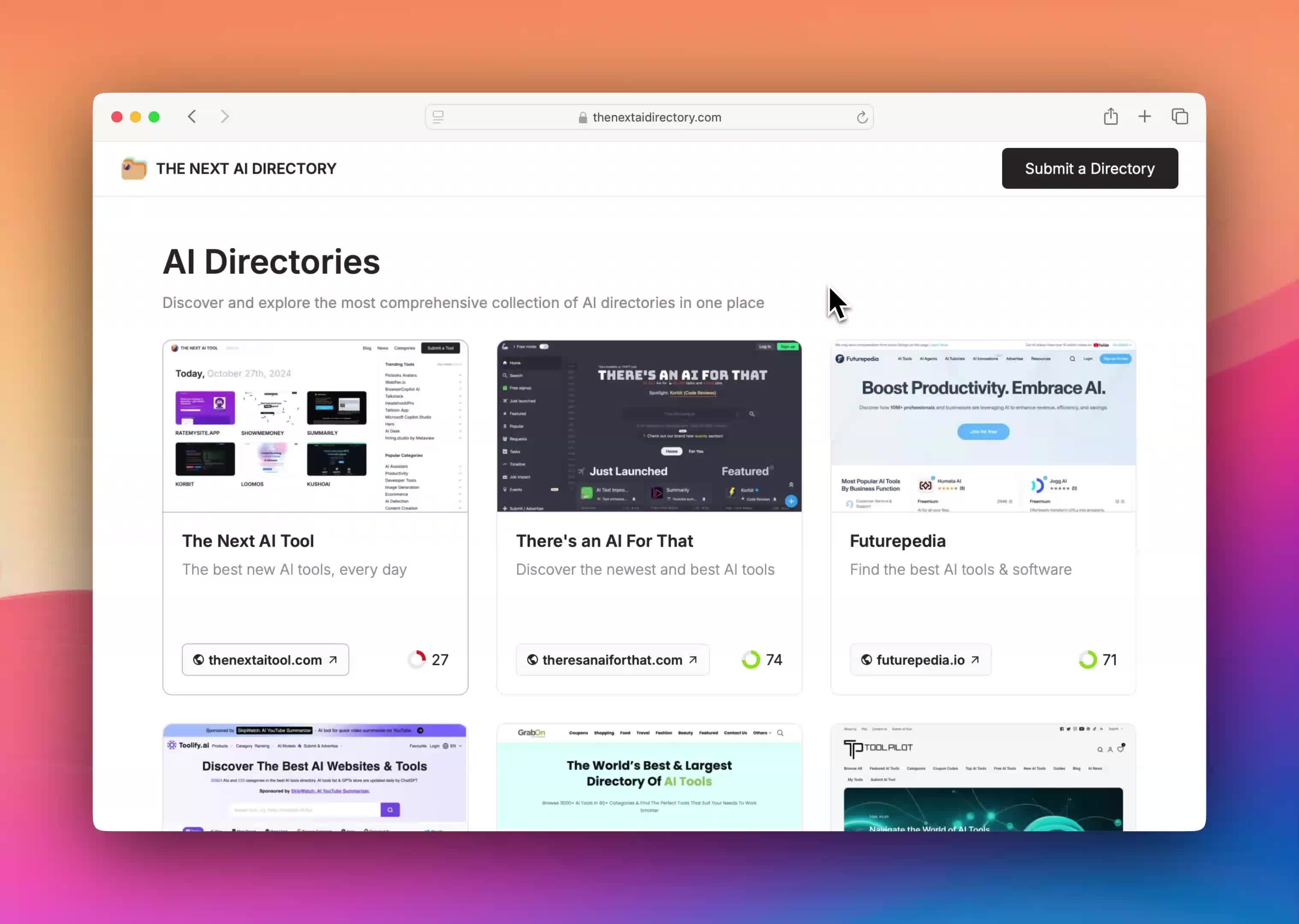Go back with the browser back arrow
Screen dimensions: 1299x924
coord(192,117)
